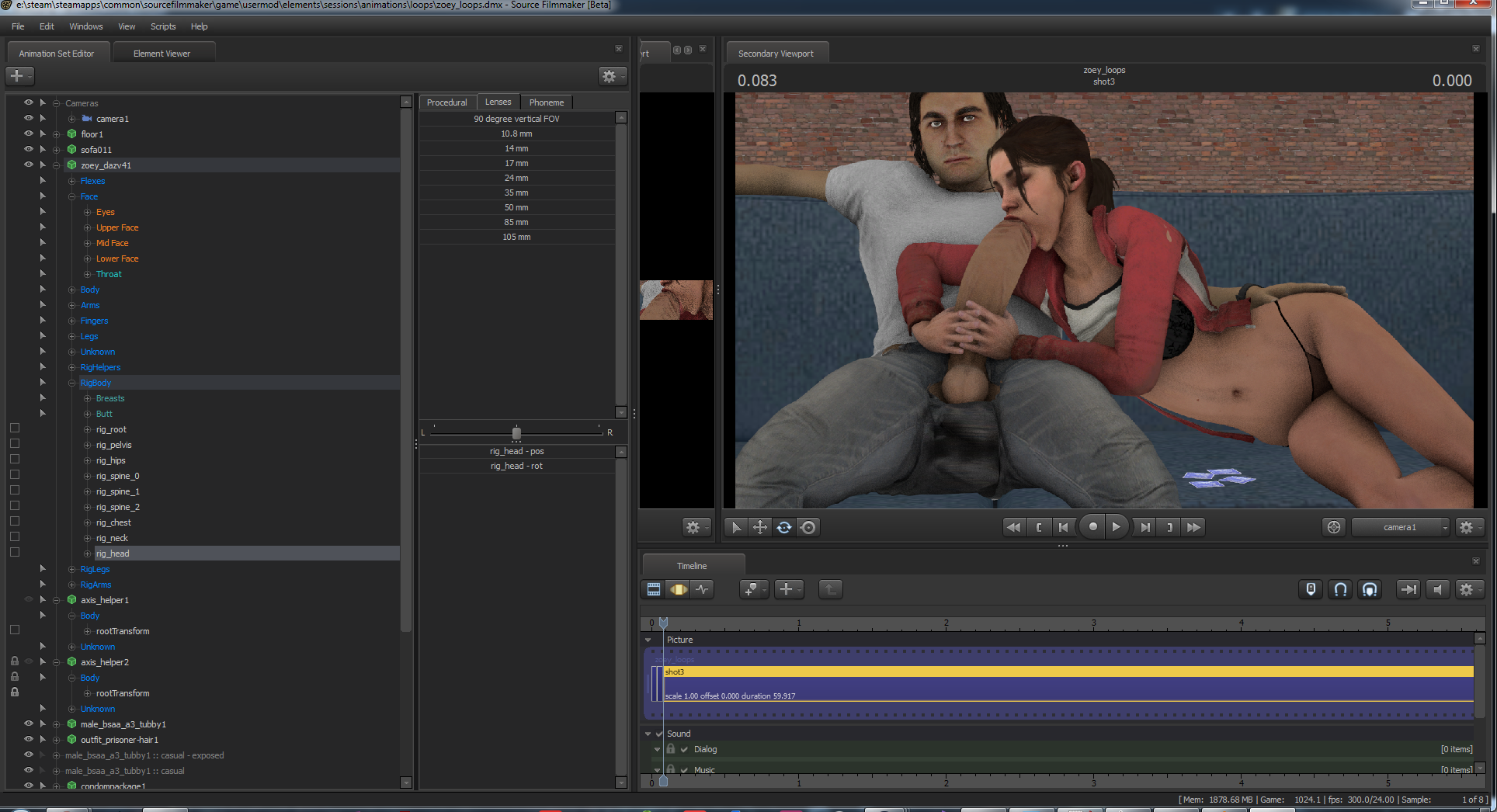The image size is (1497, 812).
Task: Open the Animation Set Editor gear settings
Action: [612, 76]
